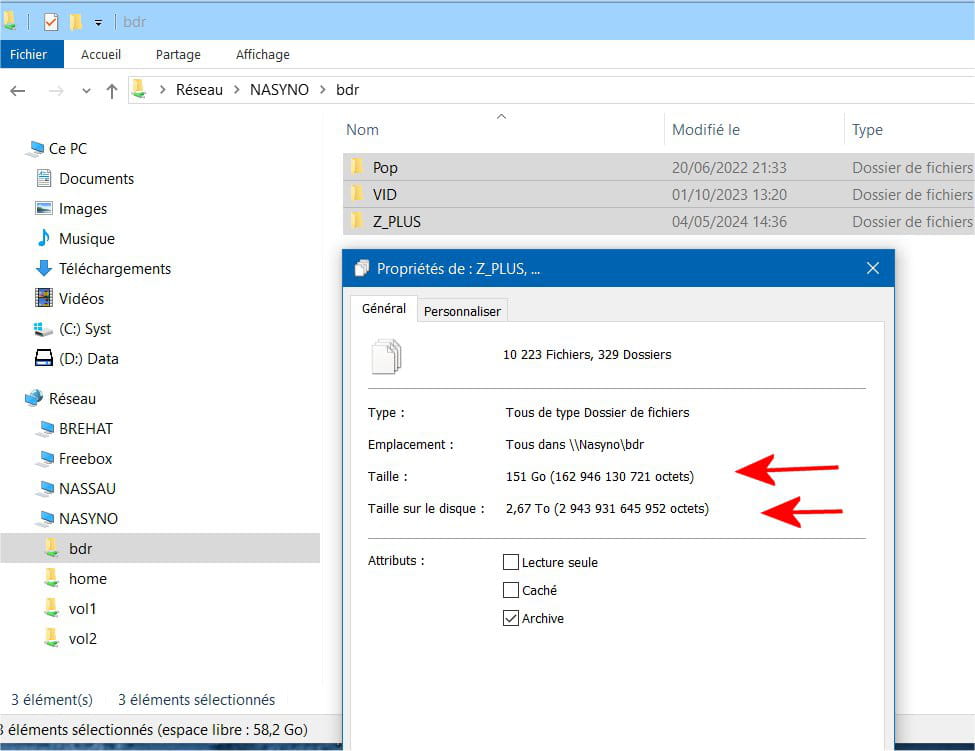
Task: Click the 3 éléments sélectionnés status text
Action: coord(196,700)
